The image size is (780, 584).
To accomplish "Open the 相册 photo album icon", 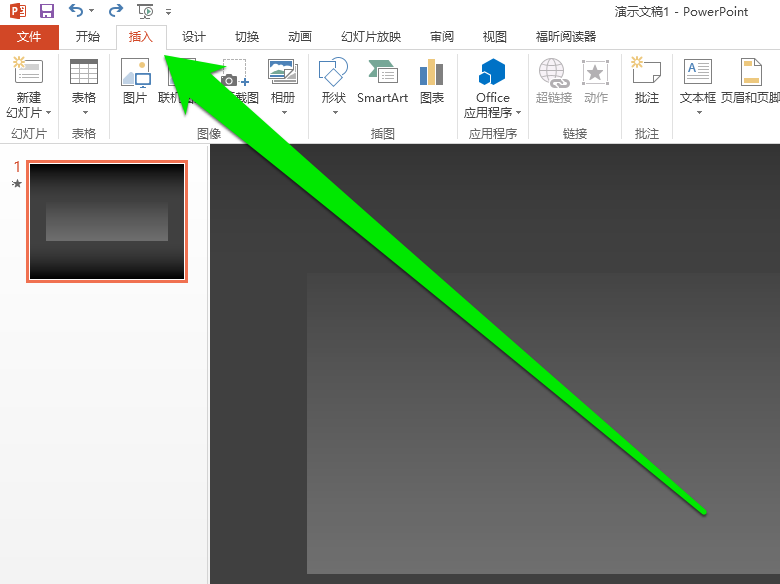I will (283, 72).
